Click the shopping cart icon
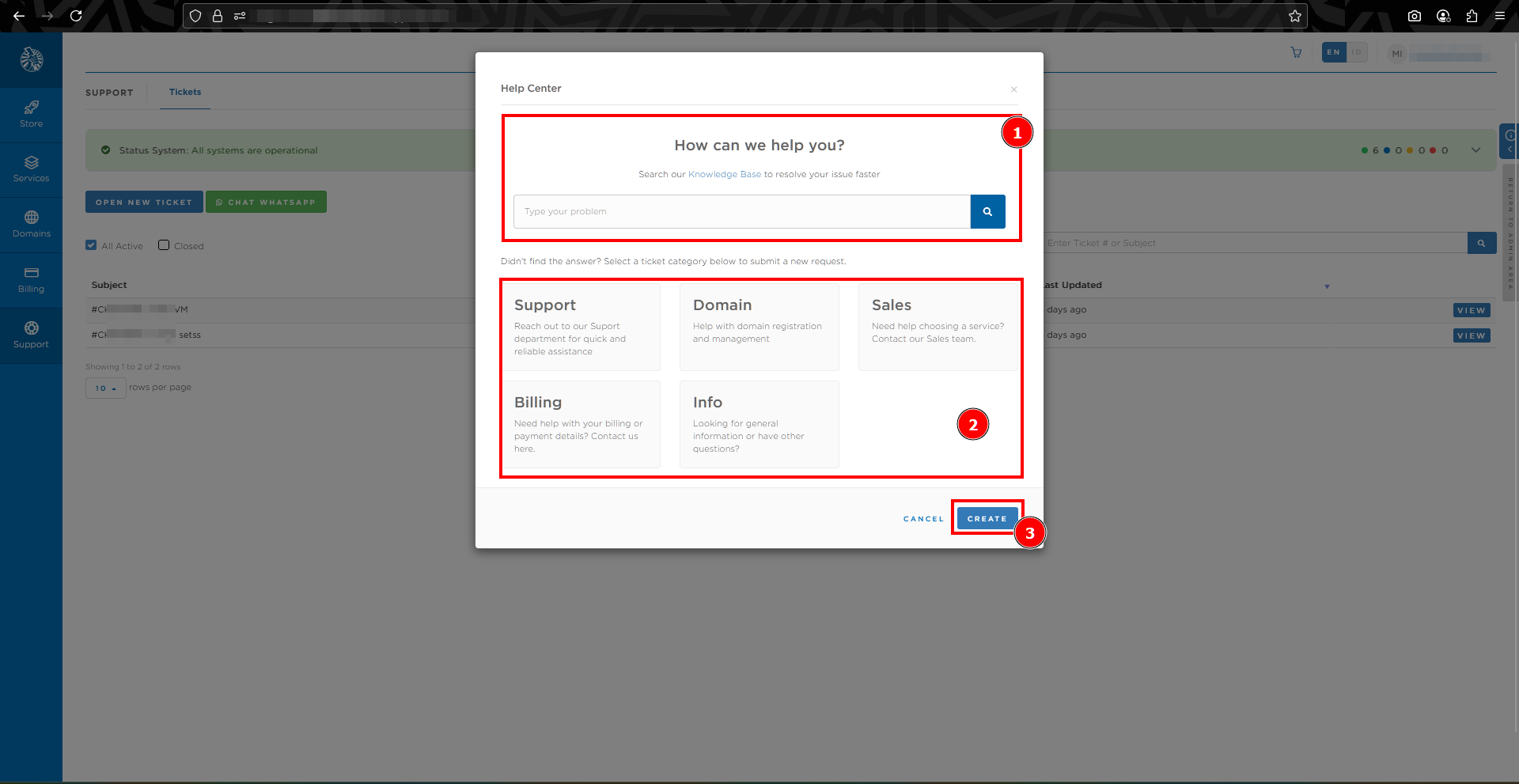The width and height of the screenshot is (1519, 784). click(x=1296, y=53)
